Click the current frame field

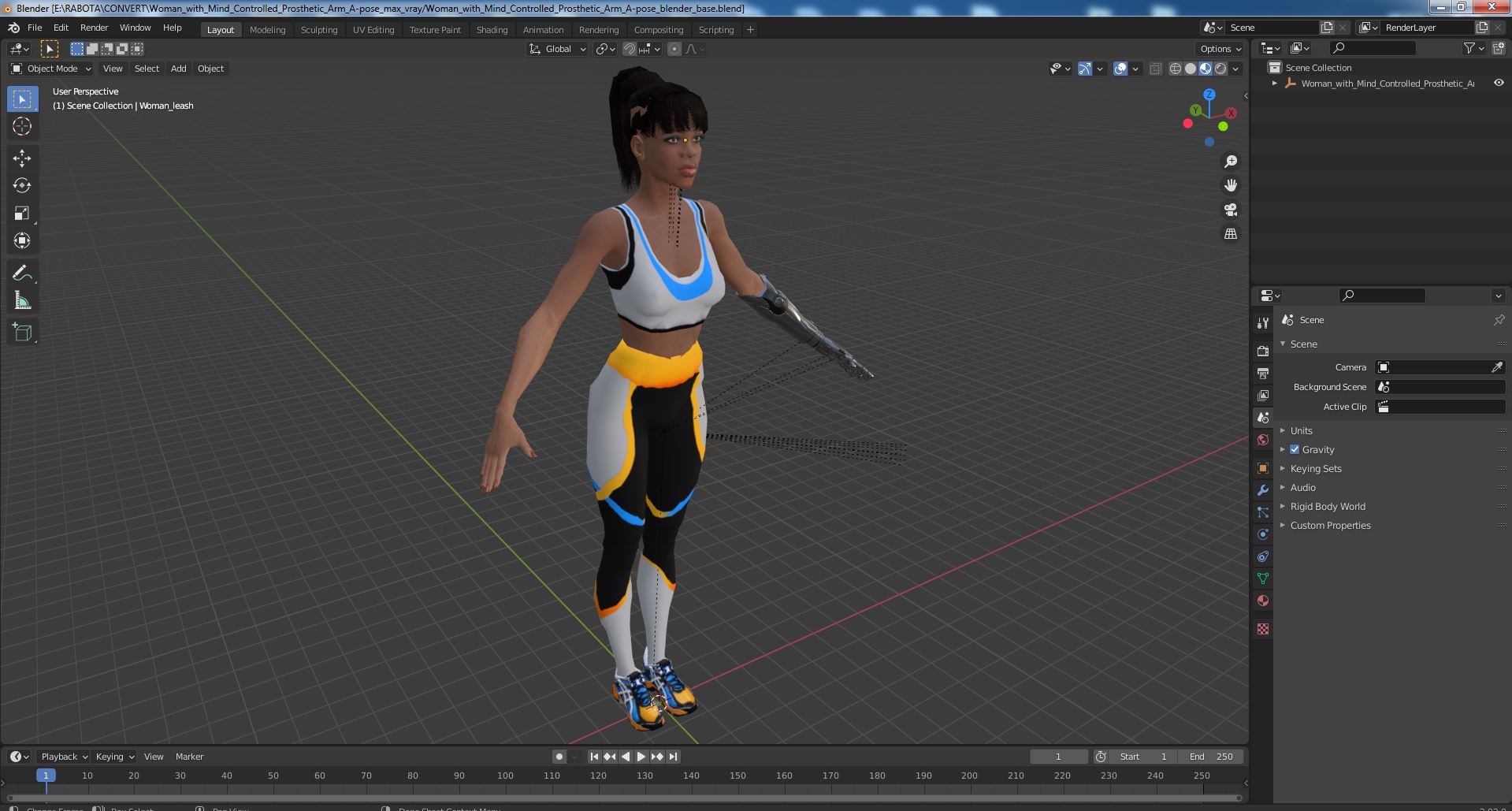point(1058,757)
